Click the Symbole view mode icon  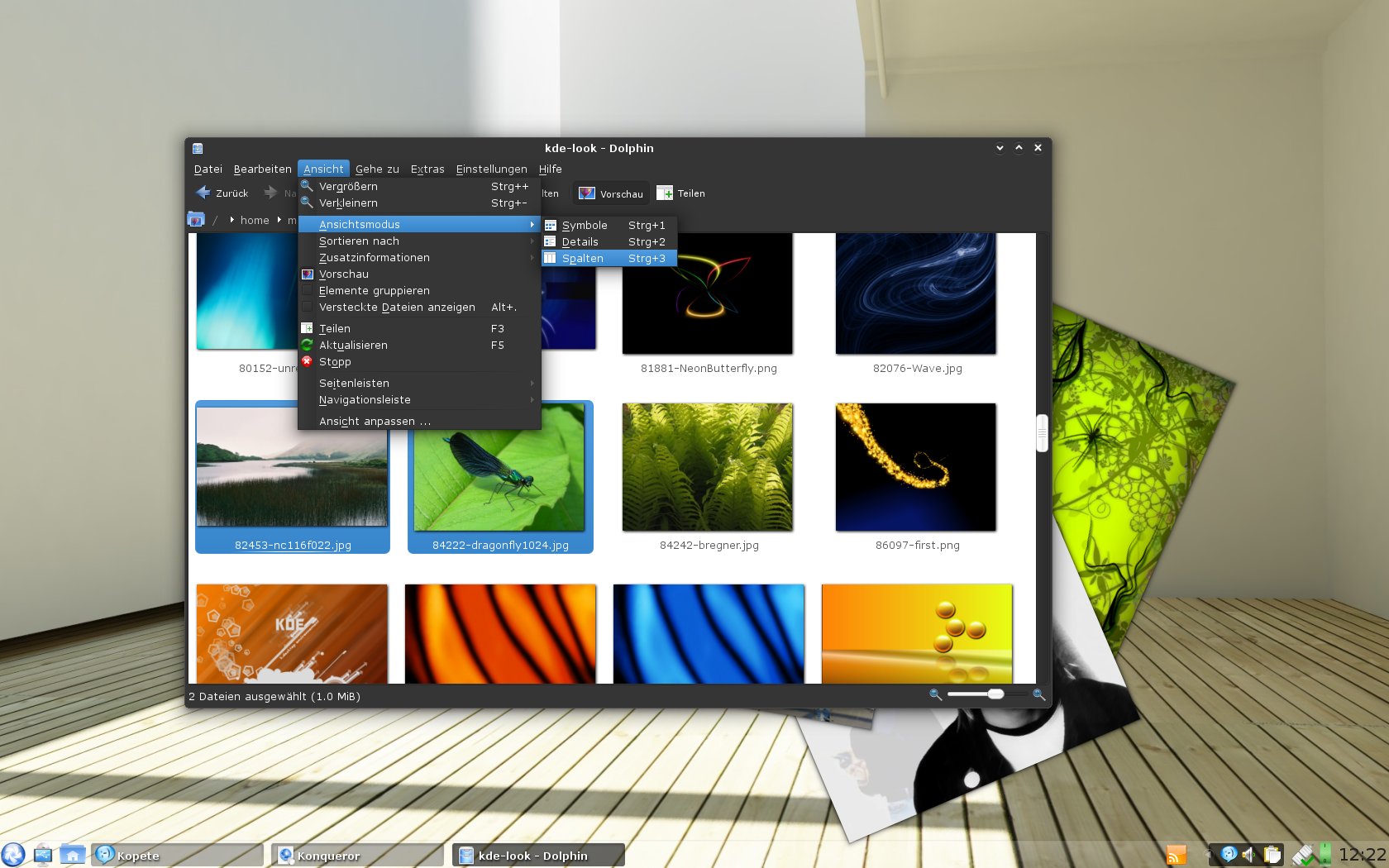click(x=551, y=225)
